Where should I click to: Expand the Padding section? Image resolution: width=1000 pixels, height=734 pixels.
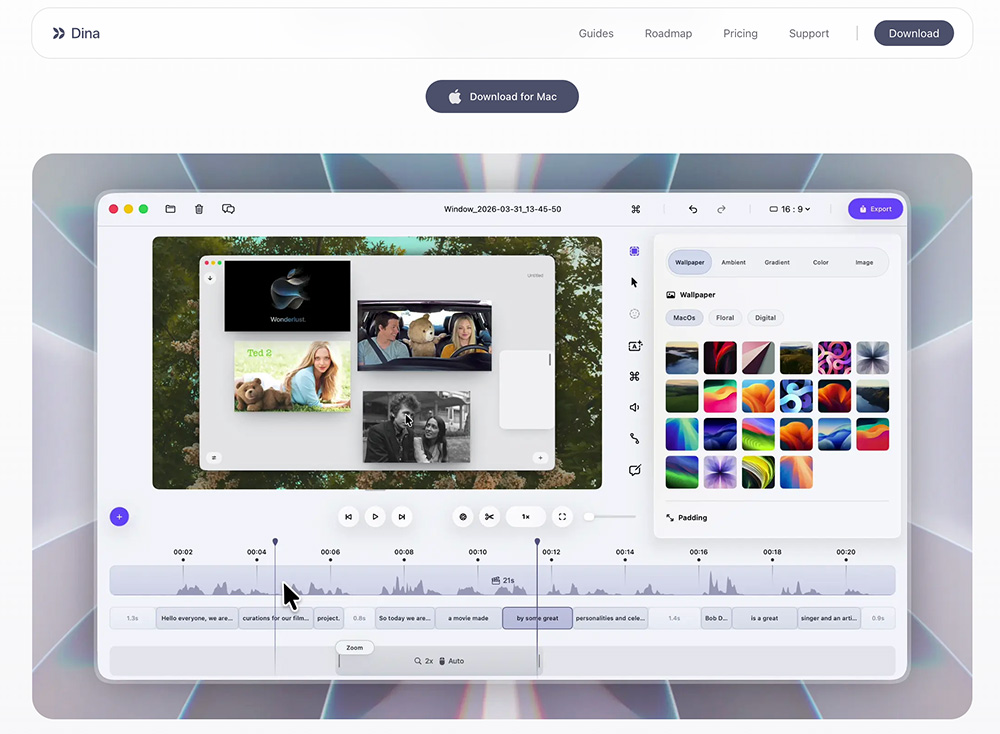tap(687, 518)
